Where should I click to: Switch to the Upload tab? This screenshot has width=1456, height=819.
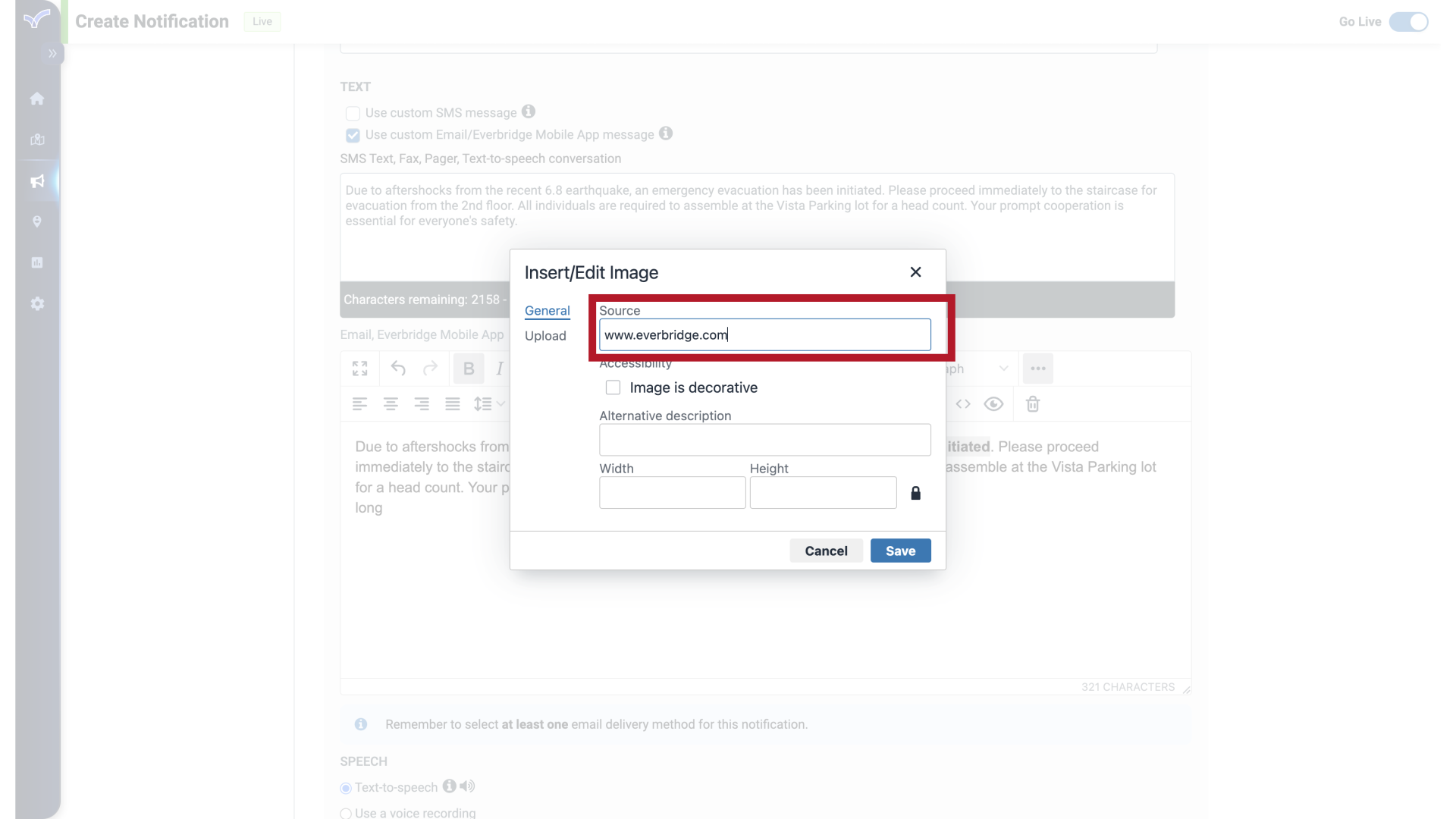click(545, 335)
